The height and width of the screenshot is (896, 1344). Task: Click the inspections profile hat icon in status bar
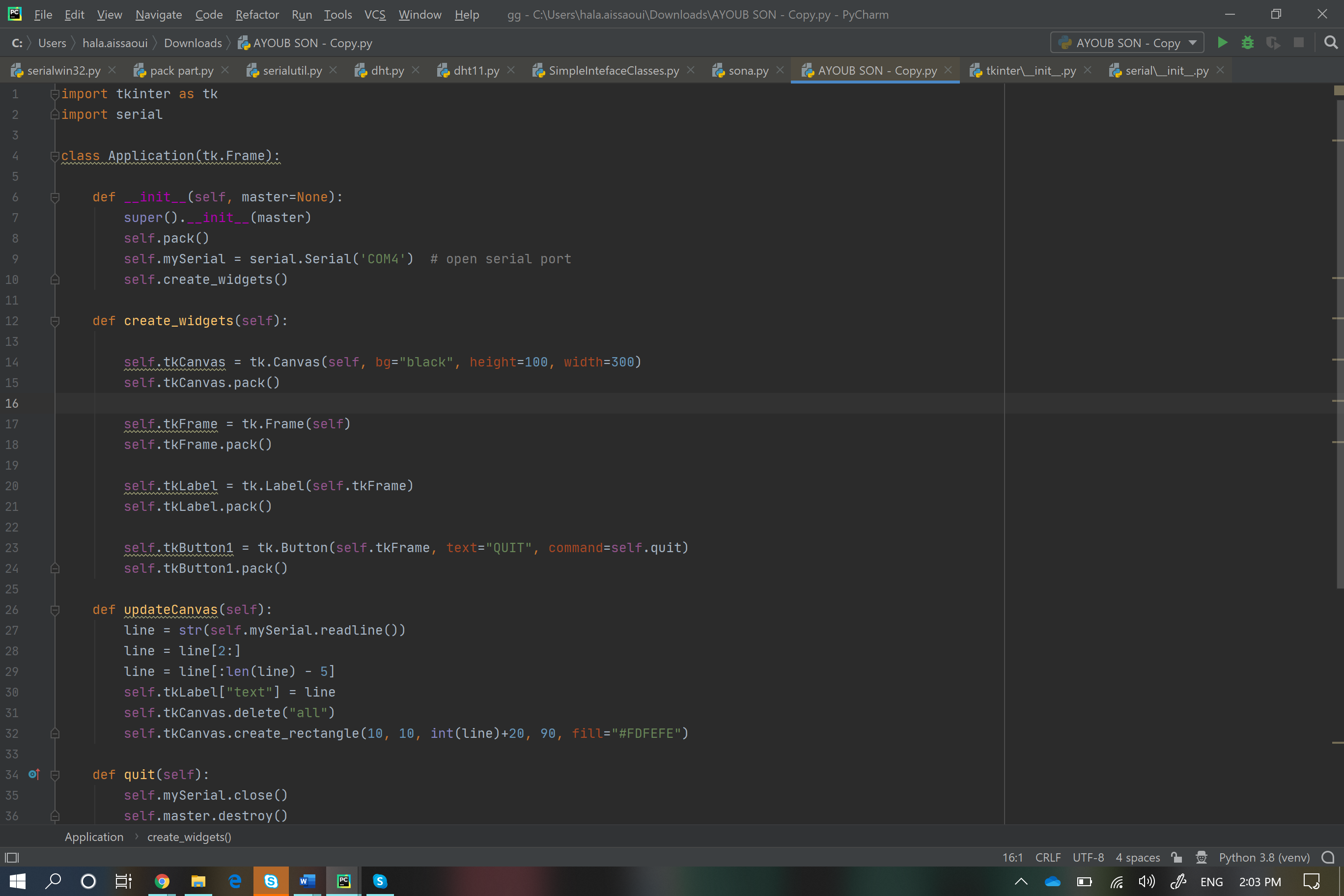[1201, 857]
